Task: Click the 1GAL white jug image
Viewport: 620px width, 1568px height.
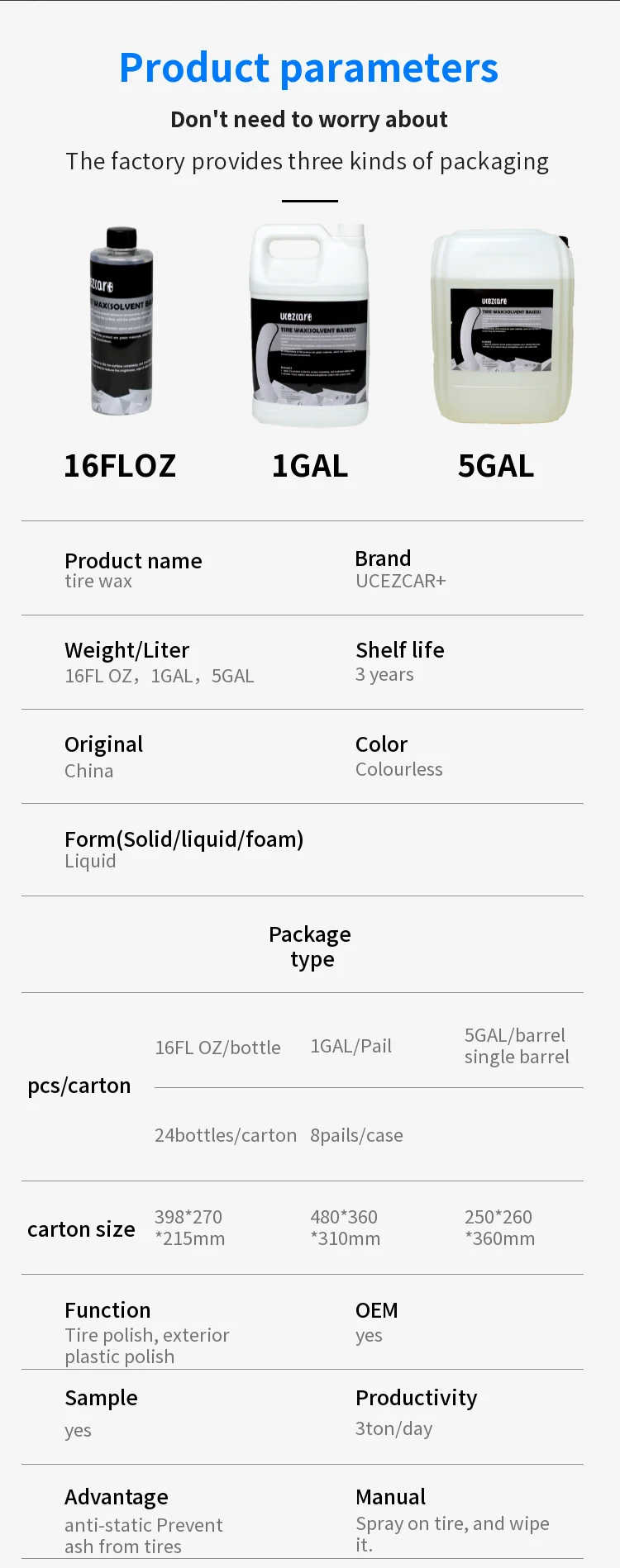Action: 310,325
